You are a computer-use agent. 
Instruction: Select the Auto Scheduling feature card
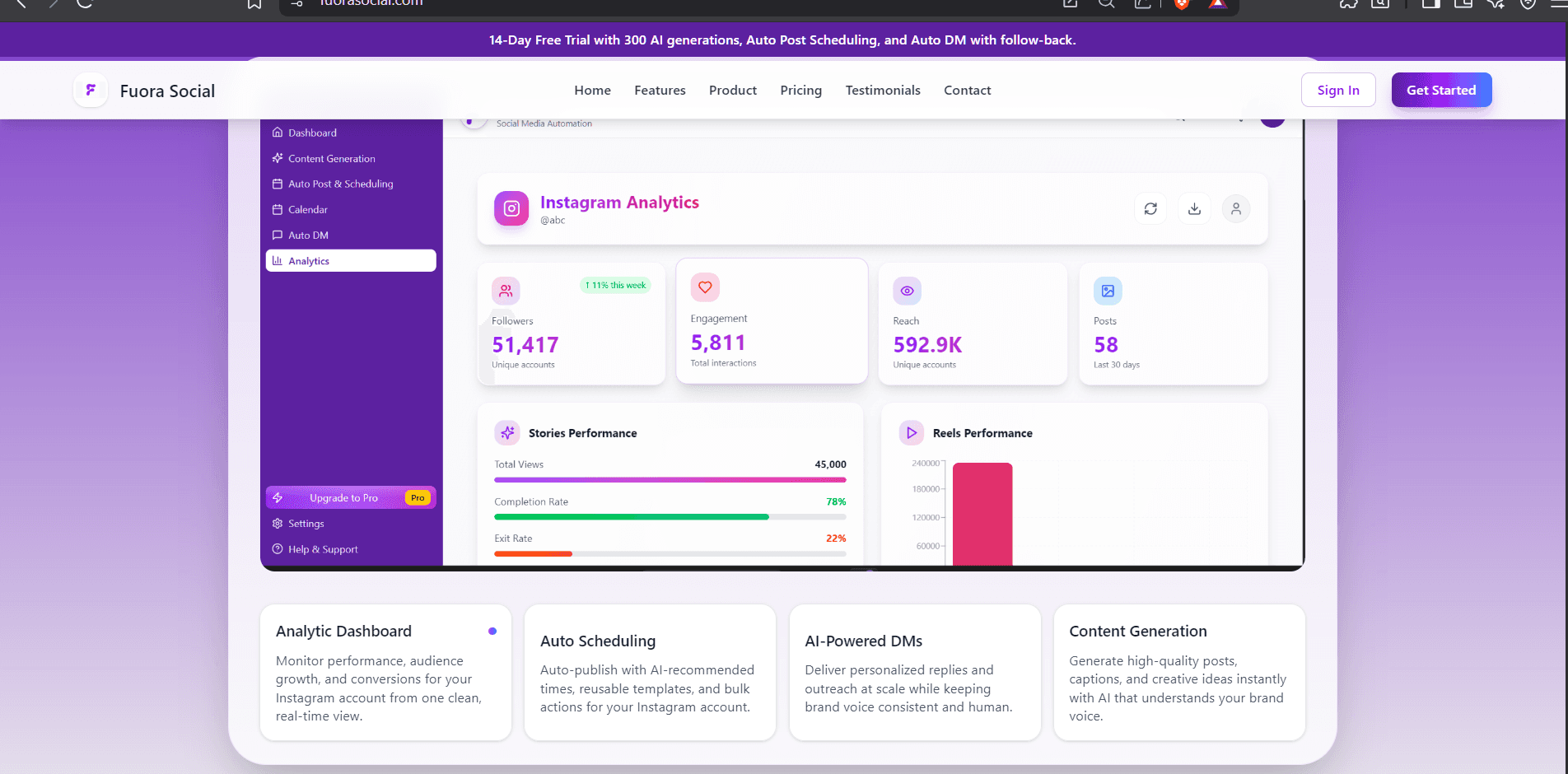pyautogui.click(x=650, y=672)
